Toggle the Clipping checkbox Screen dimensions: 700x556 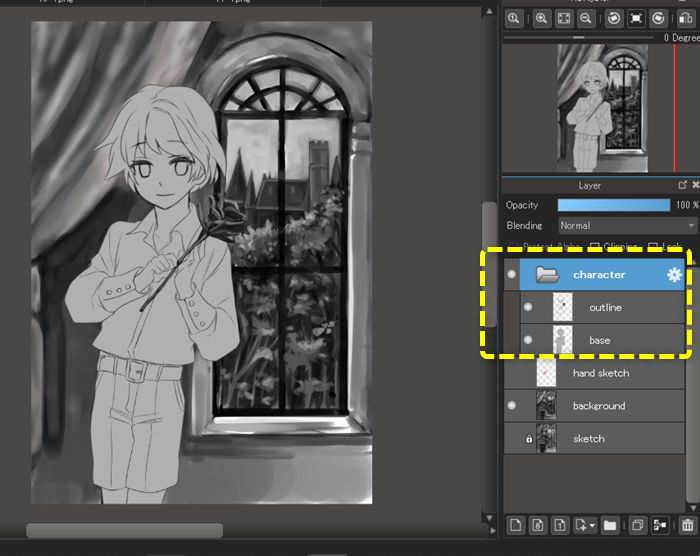(594, 247)
